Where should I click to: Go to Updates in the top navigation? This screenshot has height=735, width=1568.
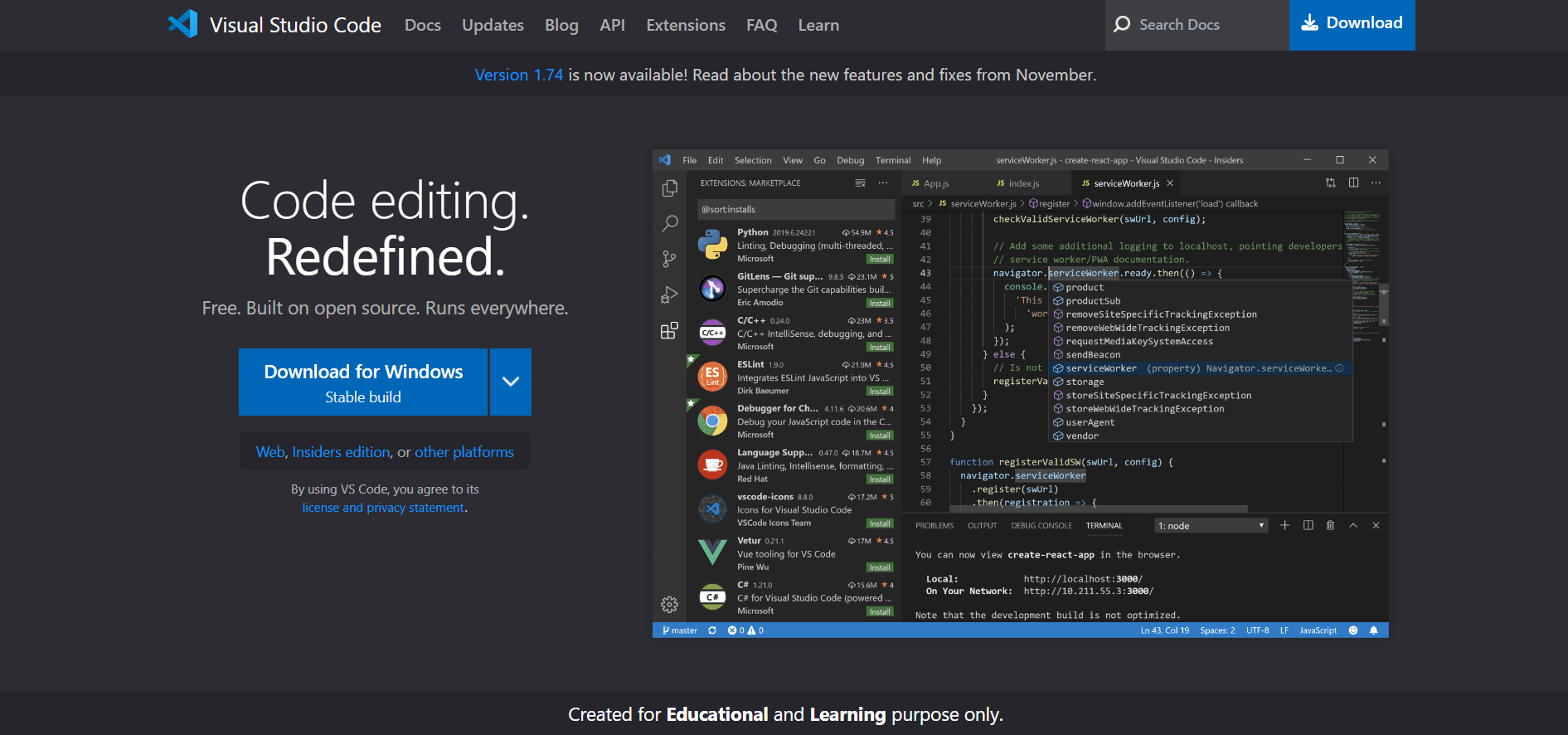(x=493, y=25)
